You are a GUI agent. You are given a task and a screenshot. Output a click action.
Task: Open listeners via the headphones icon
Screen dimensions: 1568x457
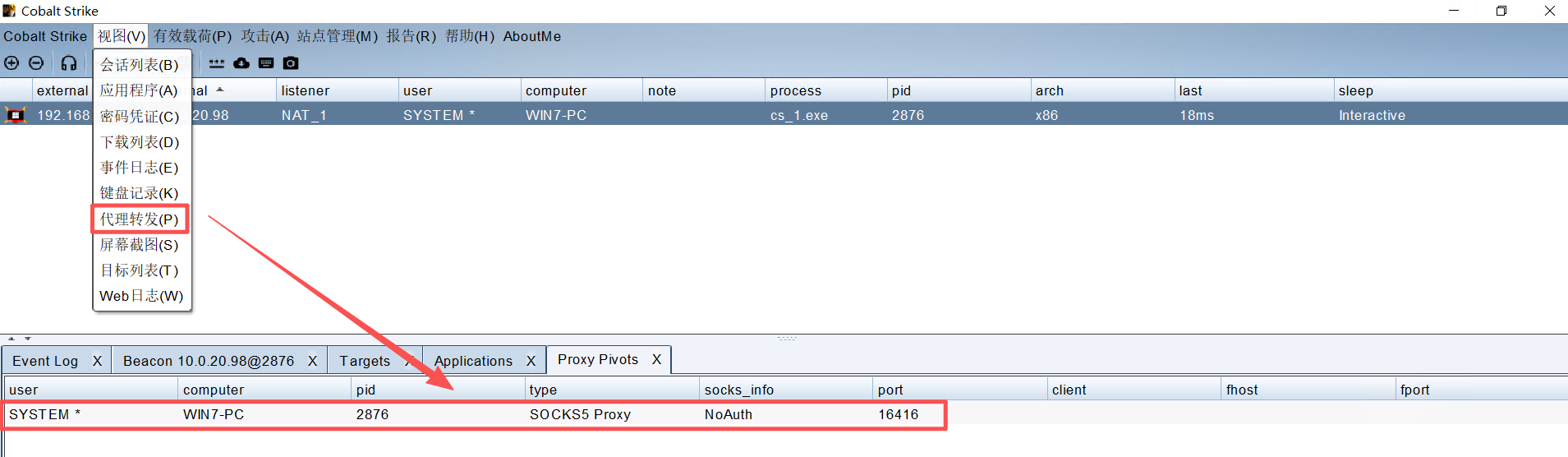pos(69,63)
